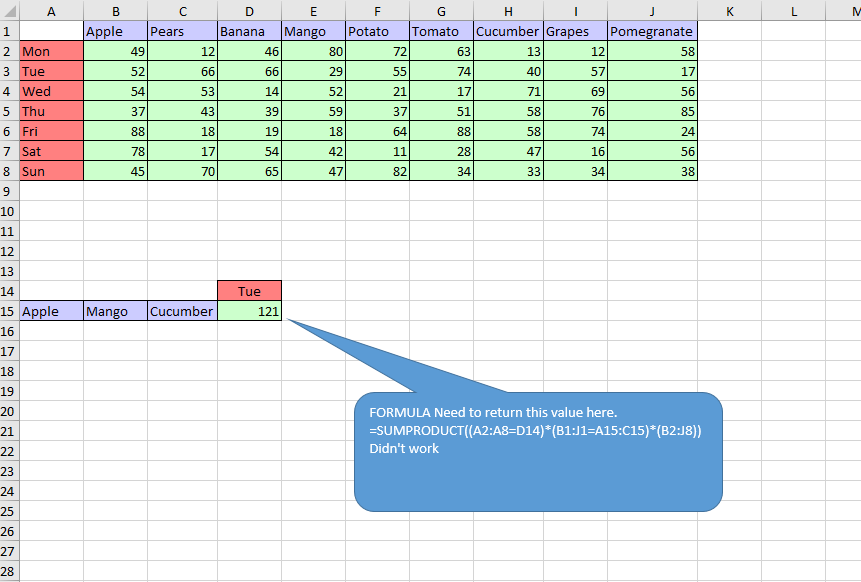Select Thursday's Grapes value 76
Image resolution: width=861 pixels, height=582 pixels.
click(x=575, y=111)
